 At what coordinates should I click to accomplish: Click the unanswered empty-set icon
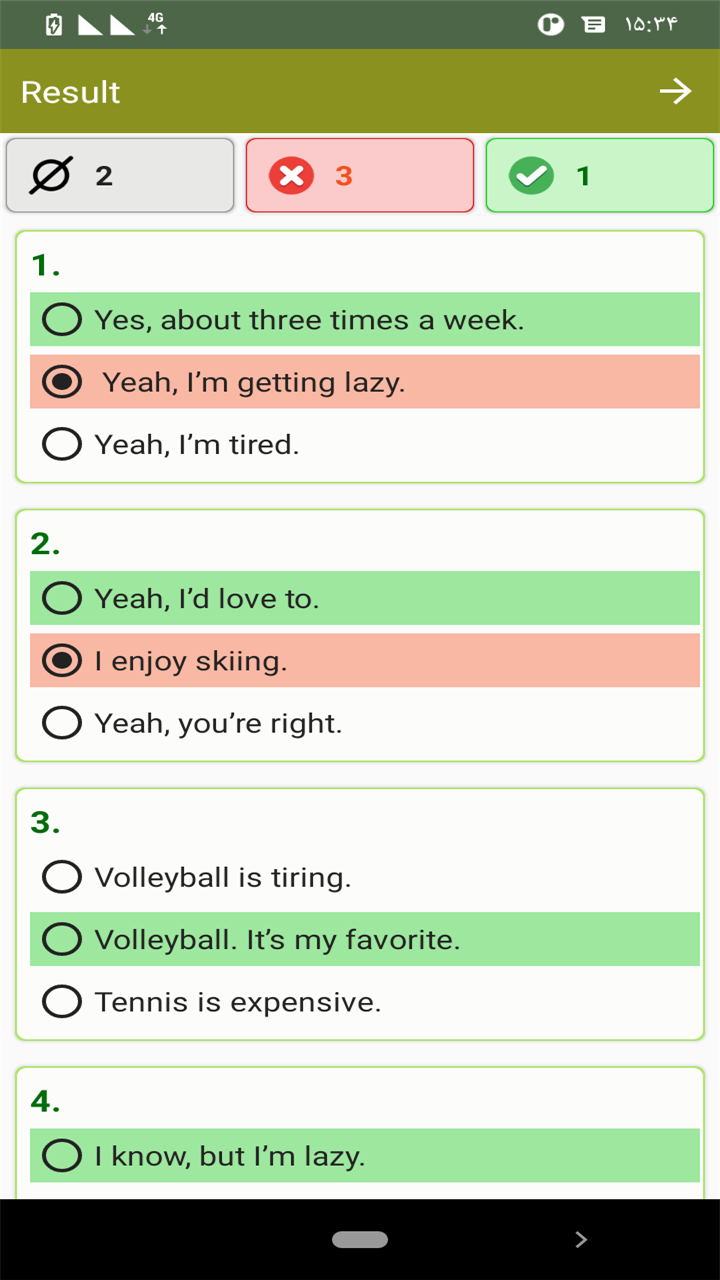50,176
